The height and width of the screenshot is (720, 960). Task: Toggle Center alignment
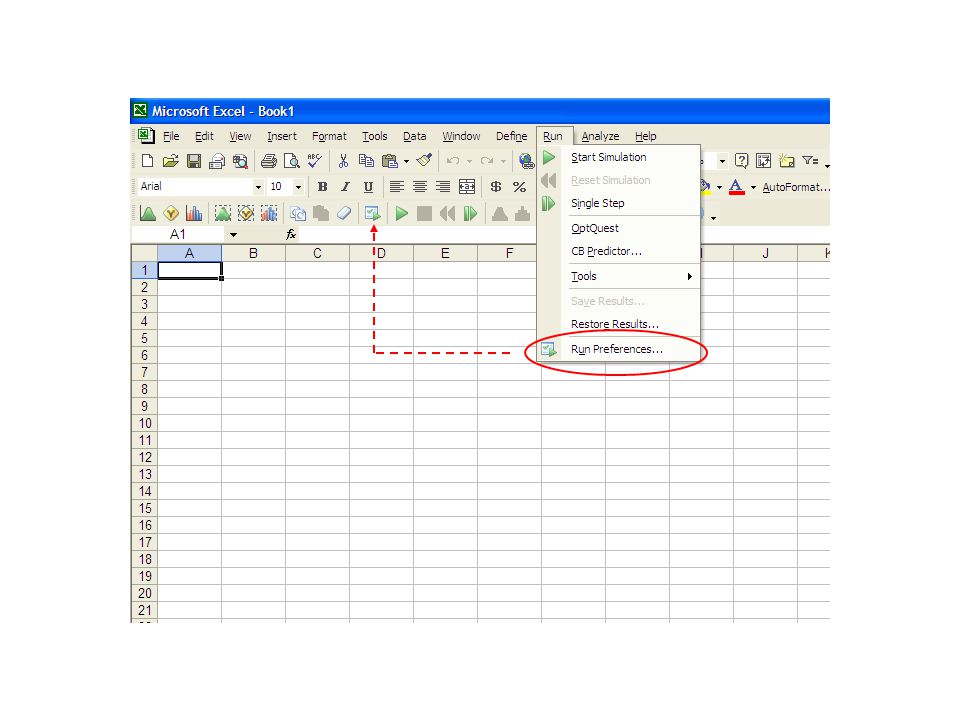pos(420,187)
